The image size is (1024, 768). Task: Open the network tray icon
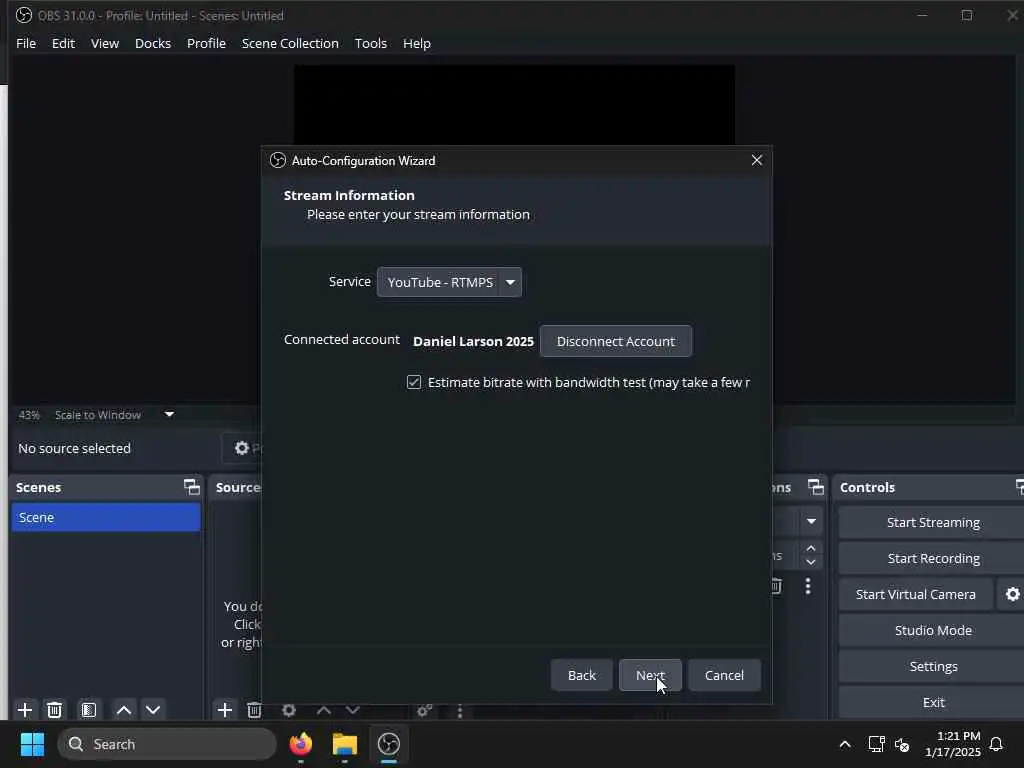(876, 744)
